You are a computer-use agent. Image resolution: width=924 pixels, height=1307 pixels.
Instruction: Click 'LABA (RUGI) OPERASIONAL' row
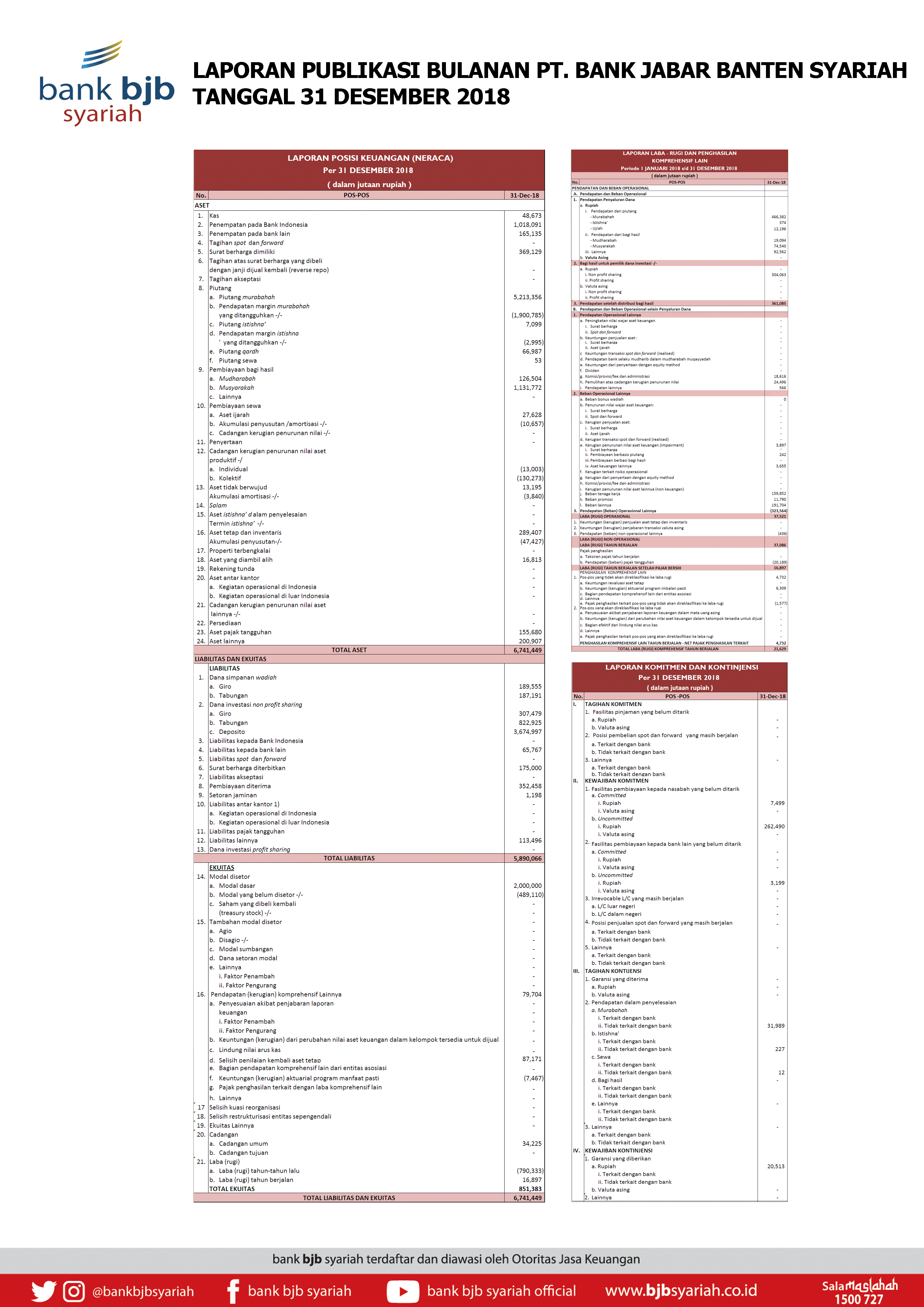tap(679, 516)
